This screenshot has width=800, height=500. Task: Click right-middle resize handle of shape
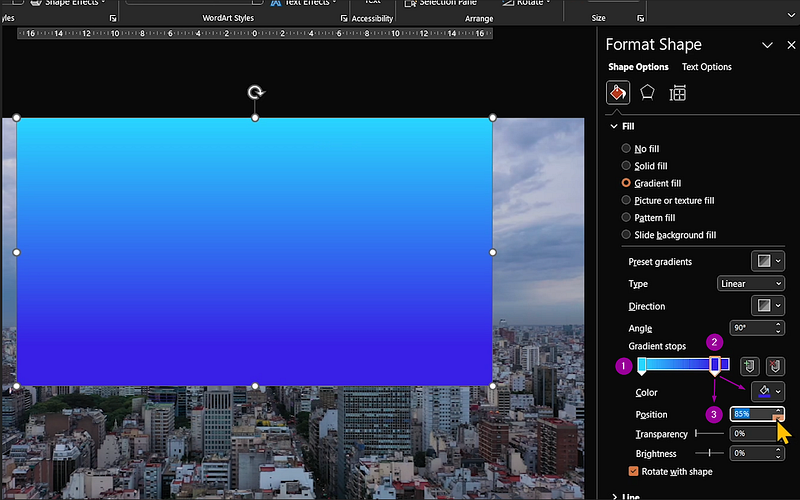point(492,252)
